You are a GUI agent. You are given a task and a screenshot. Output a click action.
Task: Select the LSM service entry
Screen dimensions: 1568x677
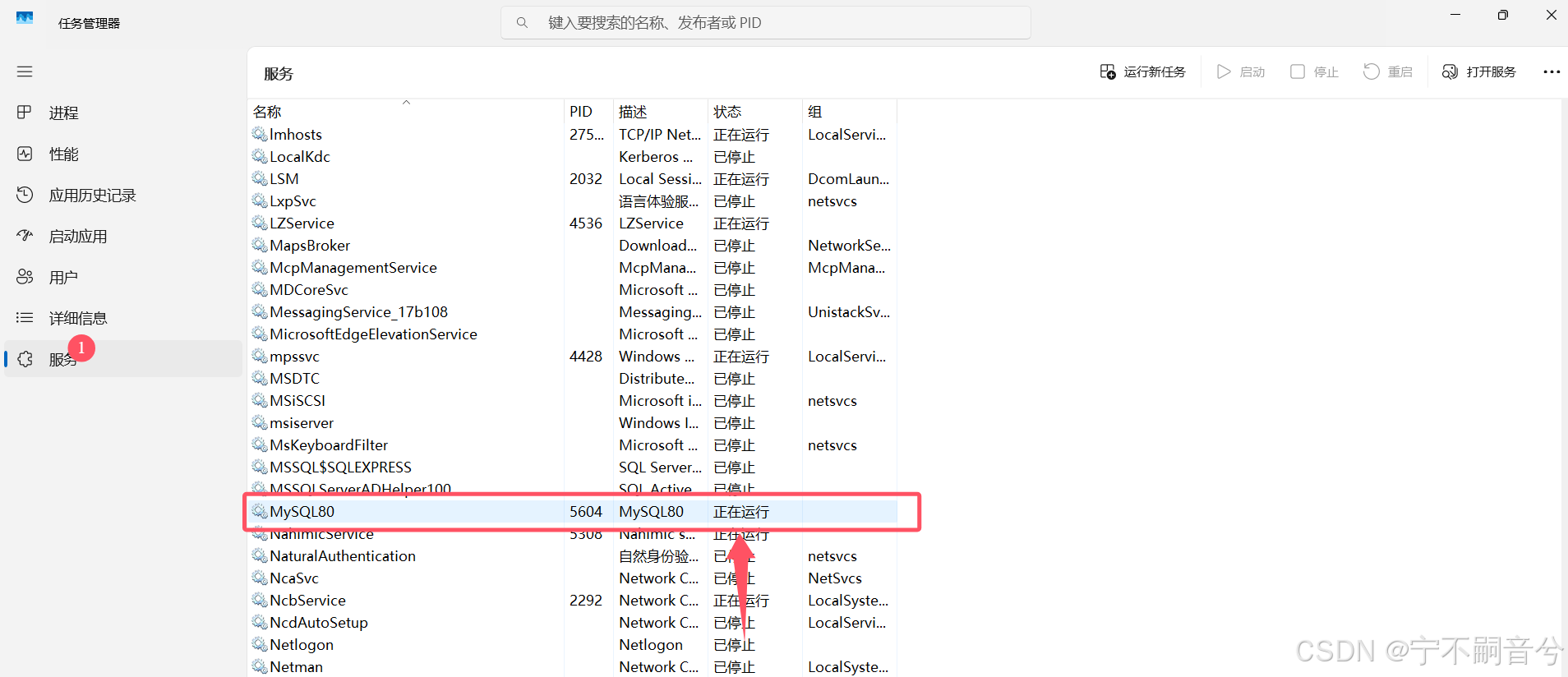(x=284, y=179)
